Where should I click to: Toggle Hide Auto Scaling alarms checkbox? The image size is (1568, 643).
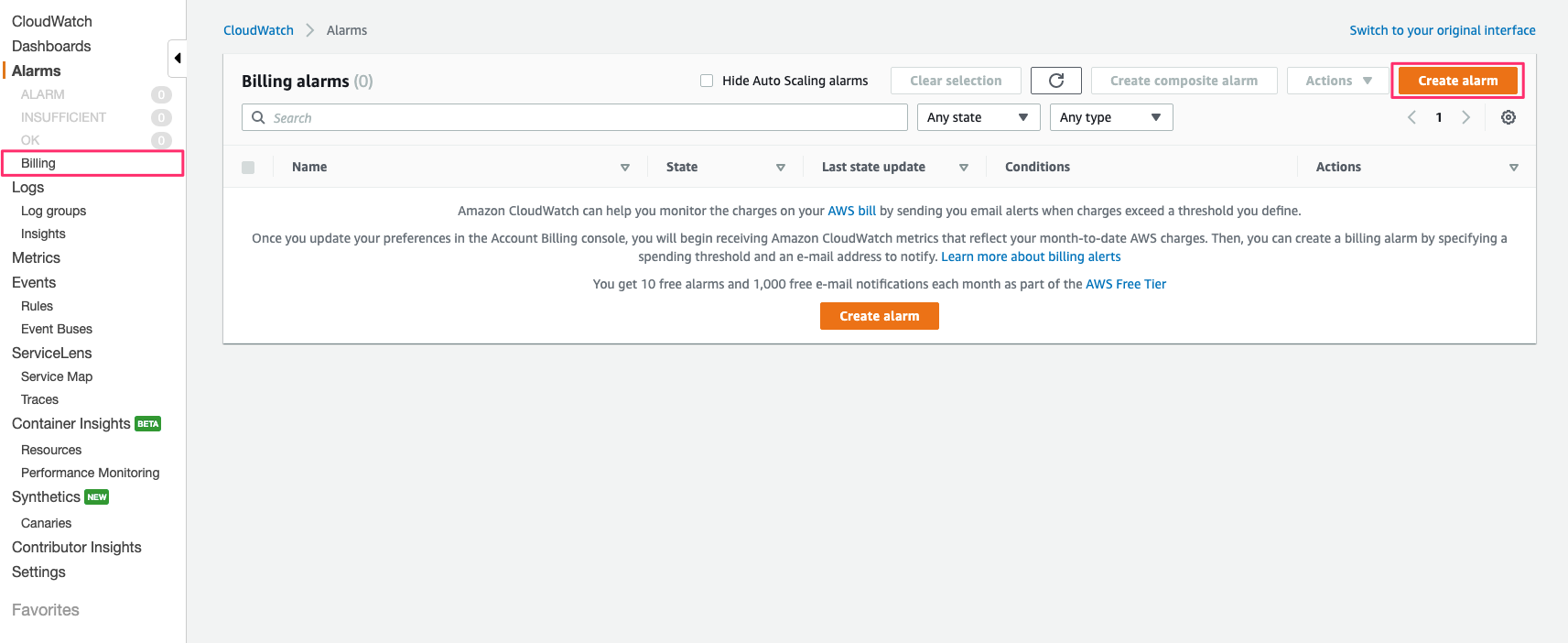click(x=707, y=81)
